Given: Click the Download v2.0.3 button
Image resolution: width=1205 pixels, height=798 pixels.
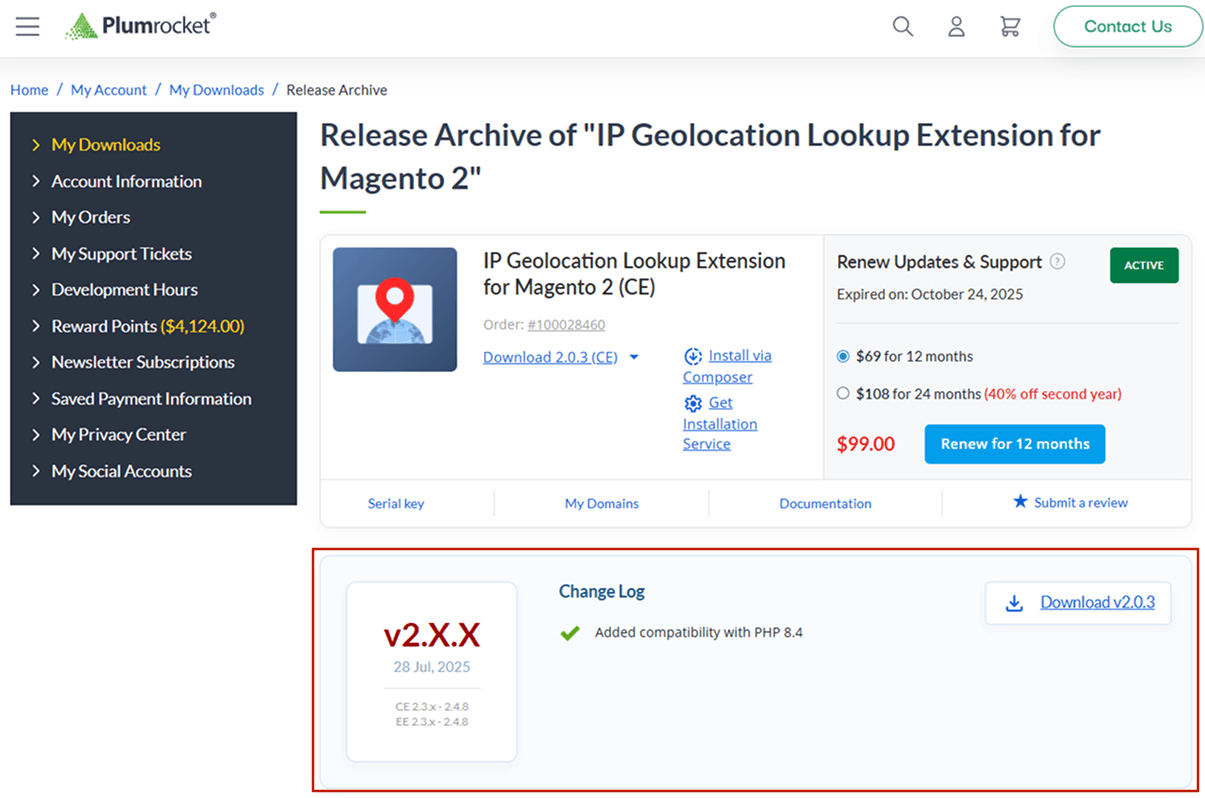Looking at the screenshot, I should tap(1078, 603).
